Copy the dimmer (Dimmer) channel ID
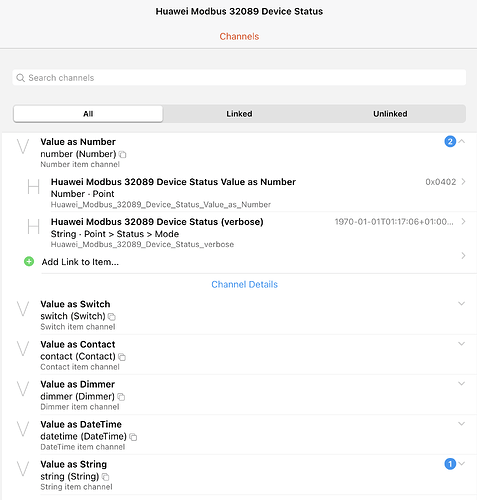The height and width of the screenshot is (500, 477). pyautogui.click(x=121, y=397)
